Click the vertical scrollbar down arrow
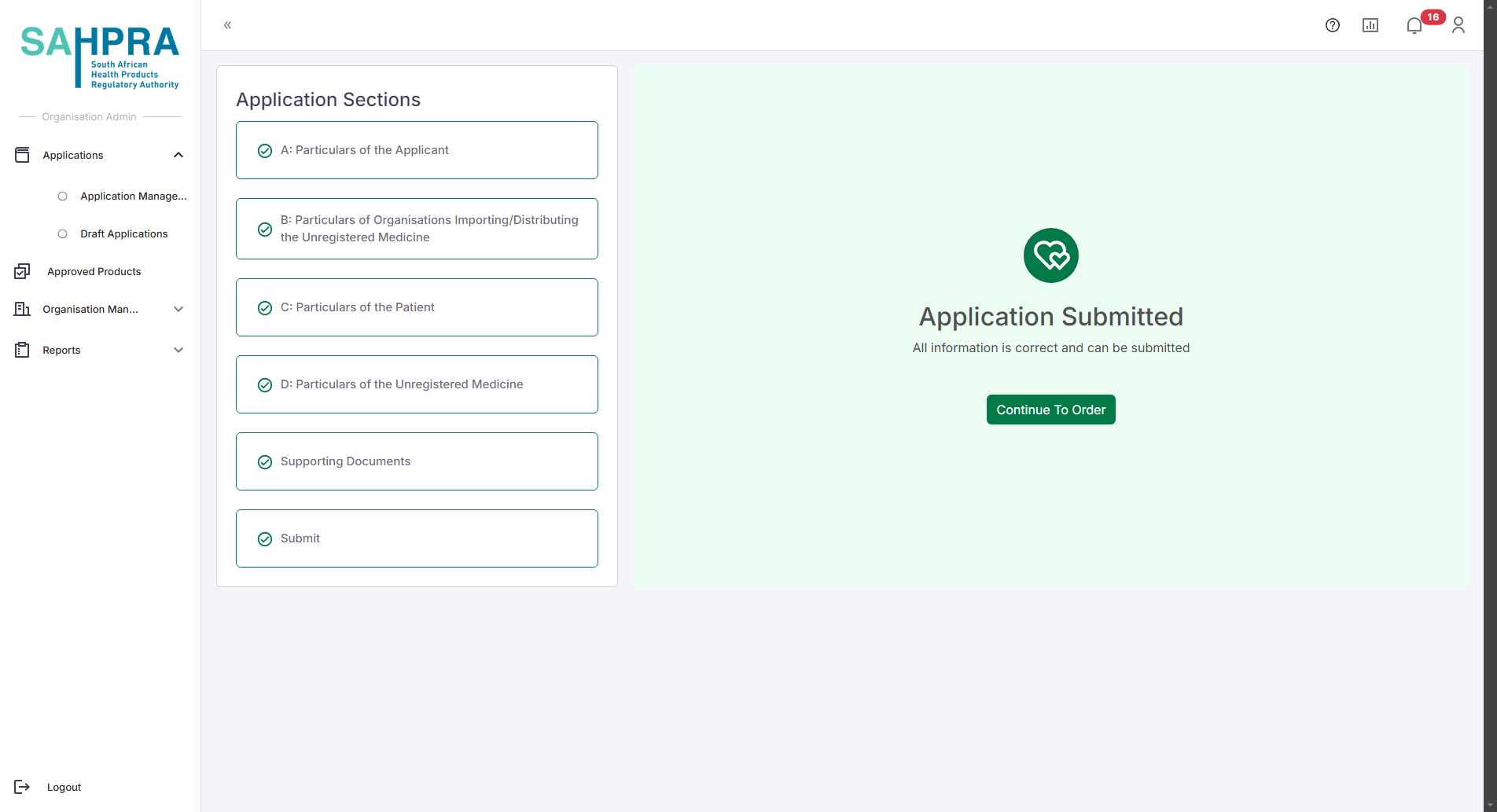 tap(1490, 805)
